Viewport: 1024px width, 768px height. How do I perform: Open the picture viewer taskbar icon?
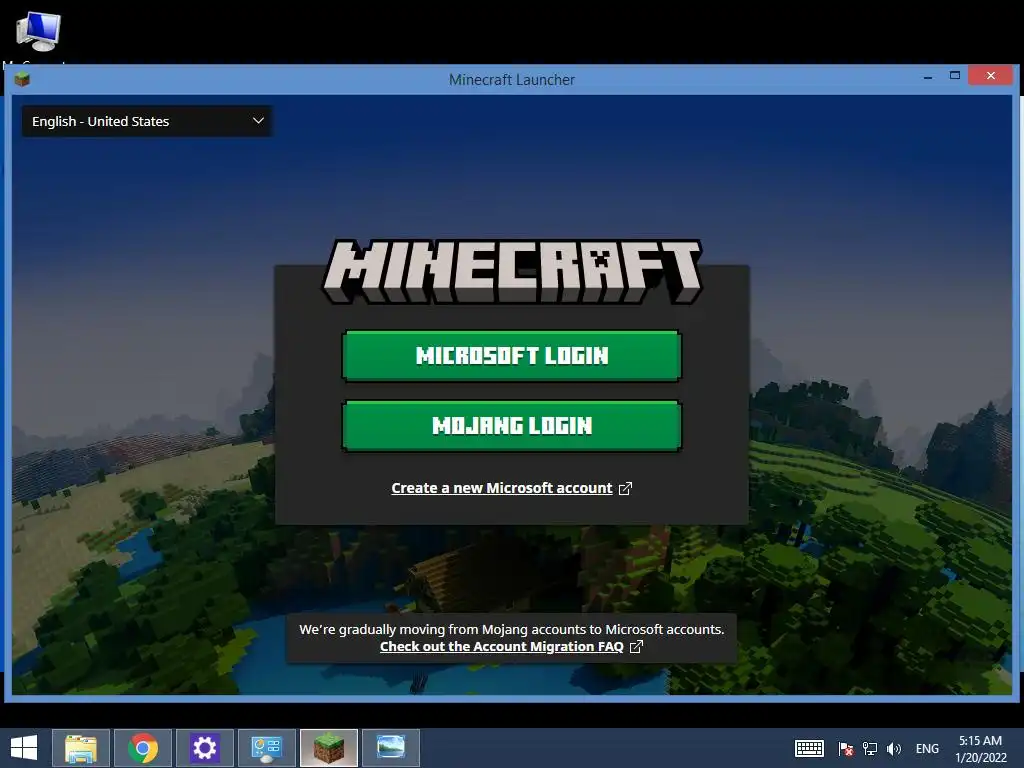click(391, 748)
